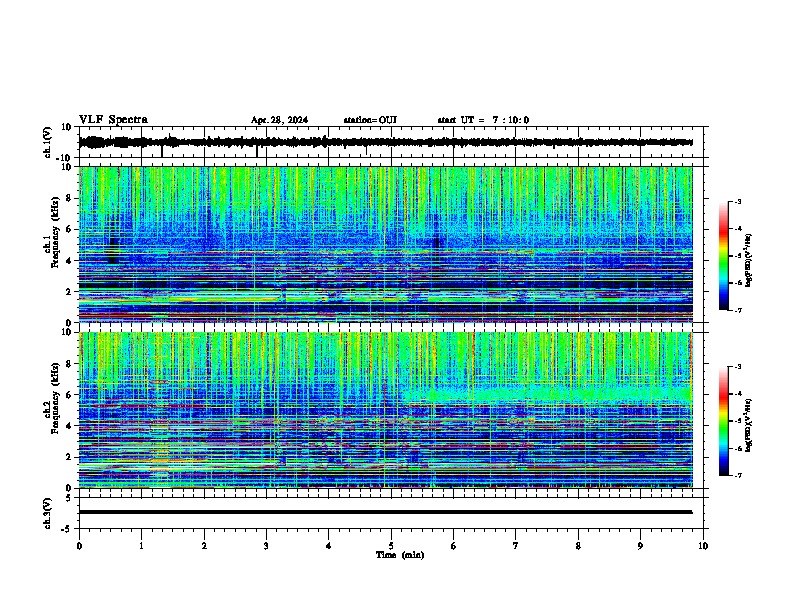Click the ch.1 color bar's log(PSD) label
This screenshot has width=792, height=612.
coord(748,261)
